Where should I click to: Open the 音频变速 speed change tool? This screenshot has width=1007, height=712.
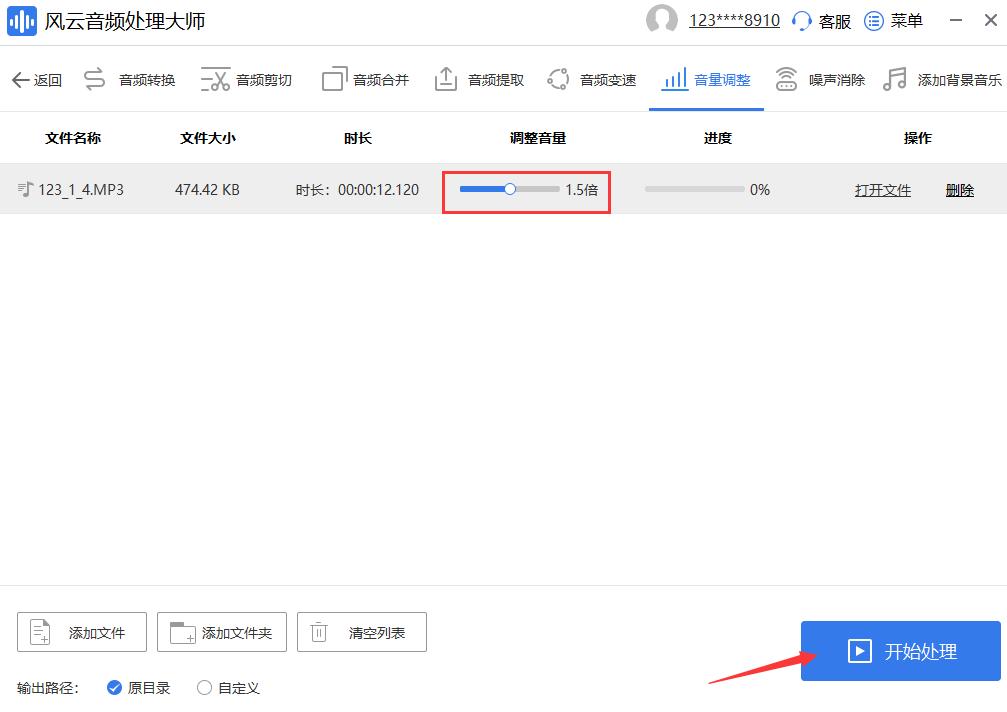591,79
